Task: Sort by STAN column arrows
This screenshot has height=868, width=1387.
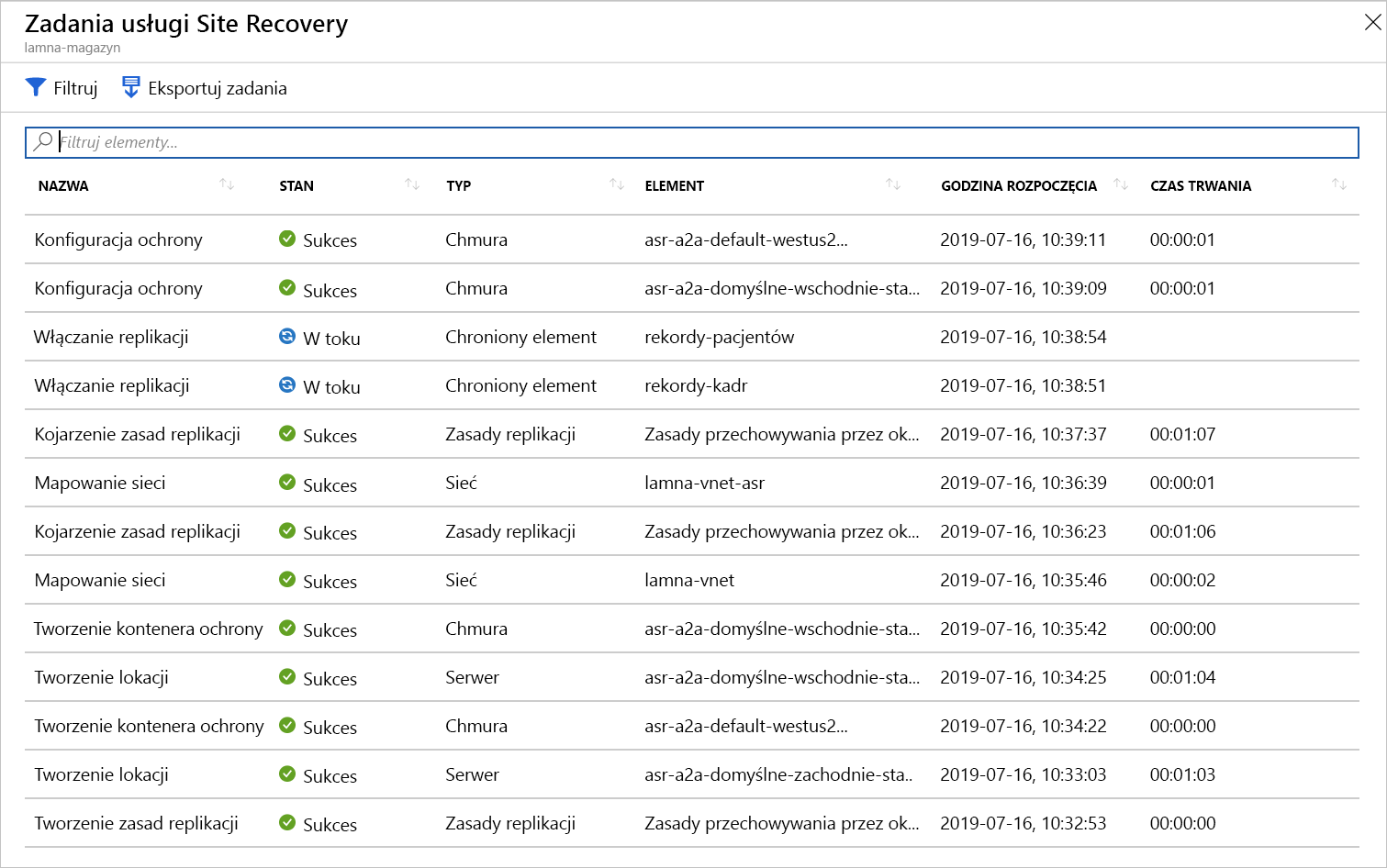Action: pyautogui.click(x=412, y=184)
